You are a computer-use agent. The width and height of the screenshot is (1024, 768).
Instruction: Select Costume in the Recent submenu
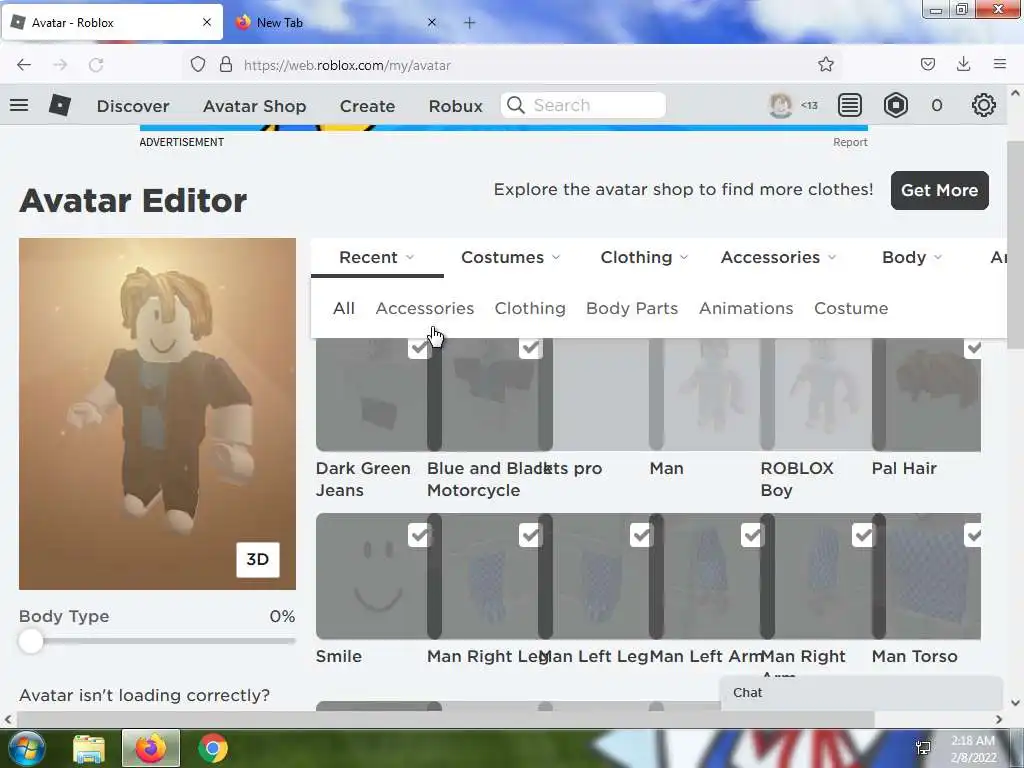[851, 308]
